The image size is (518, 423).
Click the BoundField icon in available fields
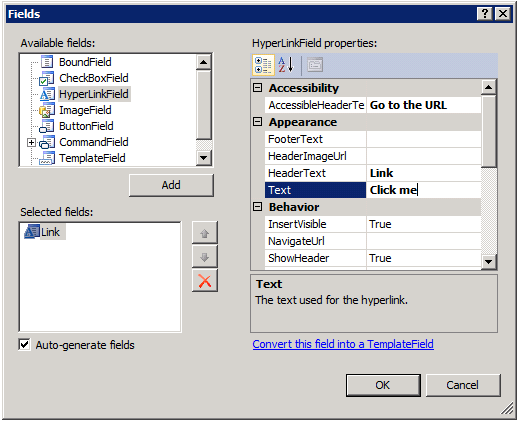click(47, 62)
